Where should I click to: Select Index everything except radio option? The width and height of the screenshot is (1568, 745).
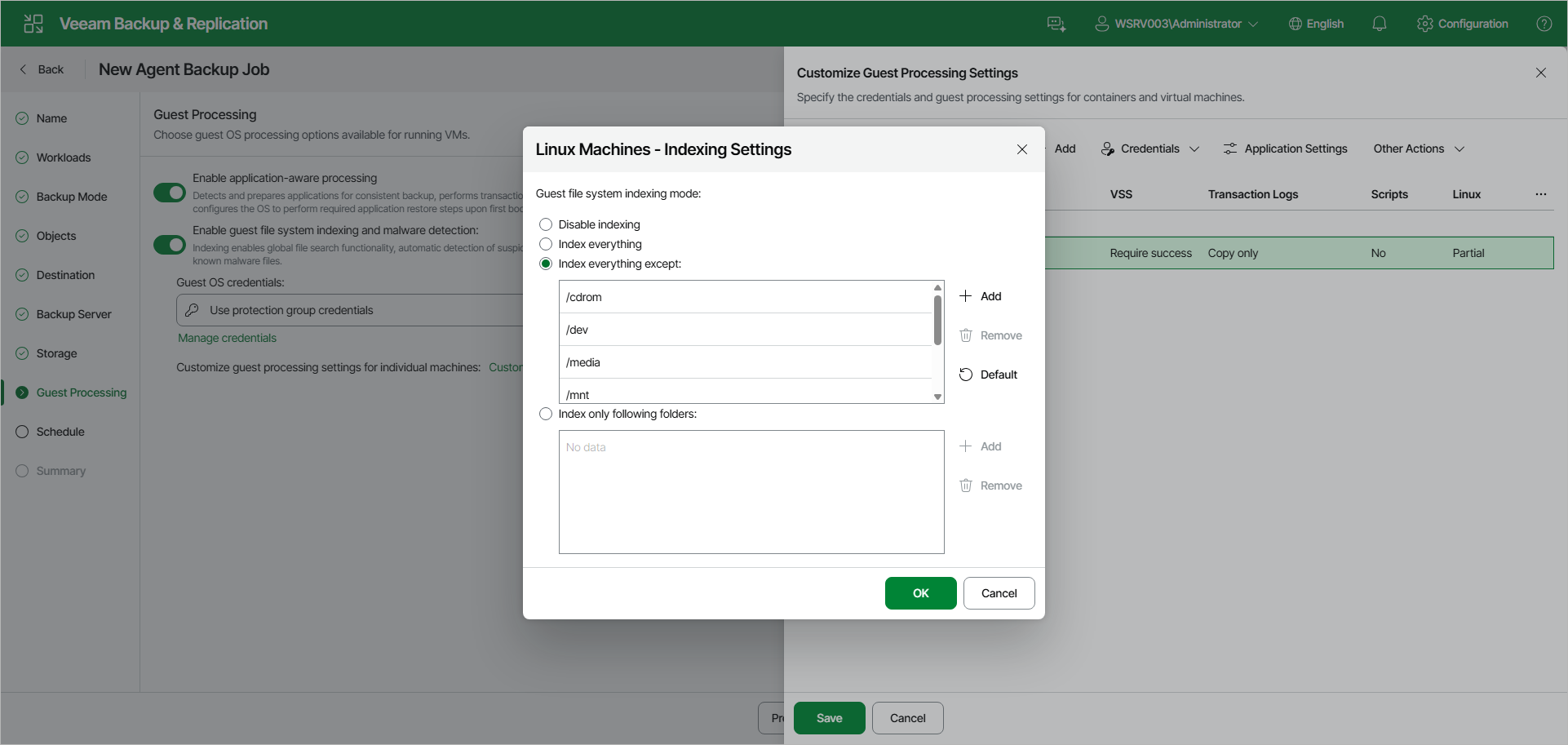[546, 264]
